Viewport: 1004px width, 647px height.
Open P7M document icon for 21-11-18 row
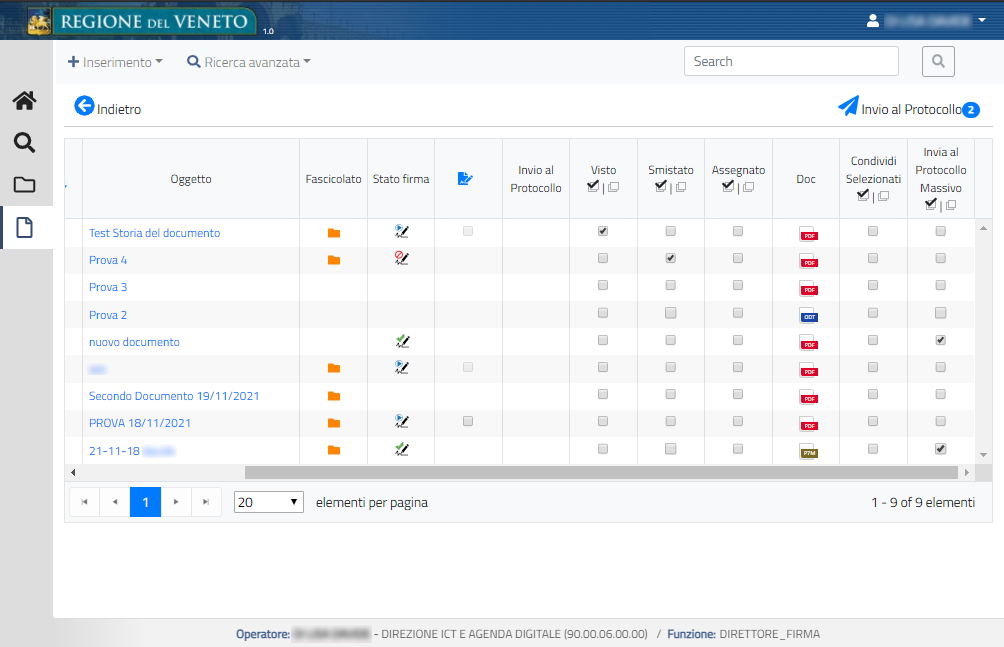[x=808, y=451]
